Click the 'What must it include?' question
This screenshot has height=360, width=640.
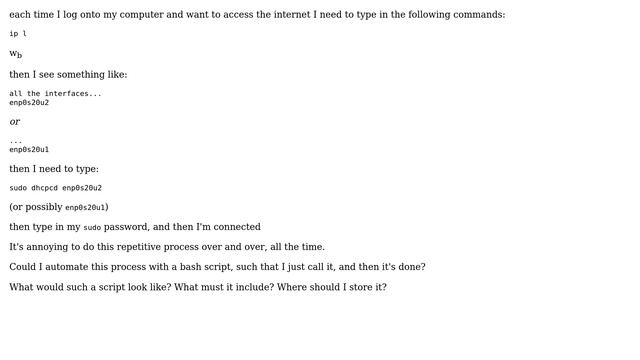point(224,287)
